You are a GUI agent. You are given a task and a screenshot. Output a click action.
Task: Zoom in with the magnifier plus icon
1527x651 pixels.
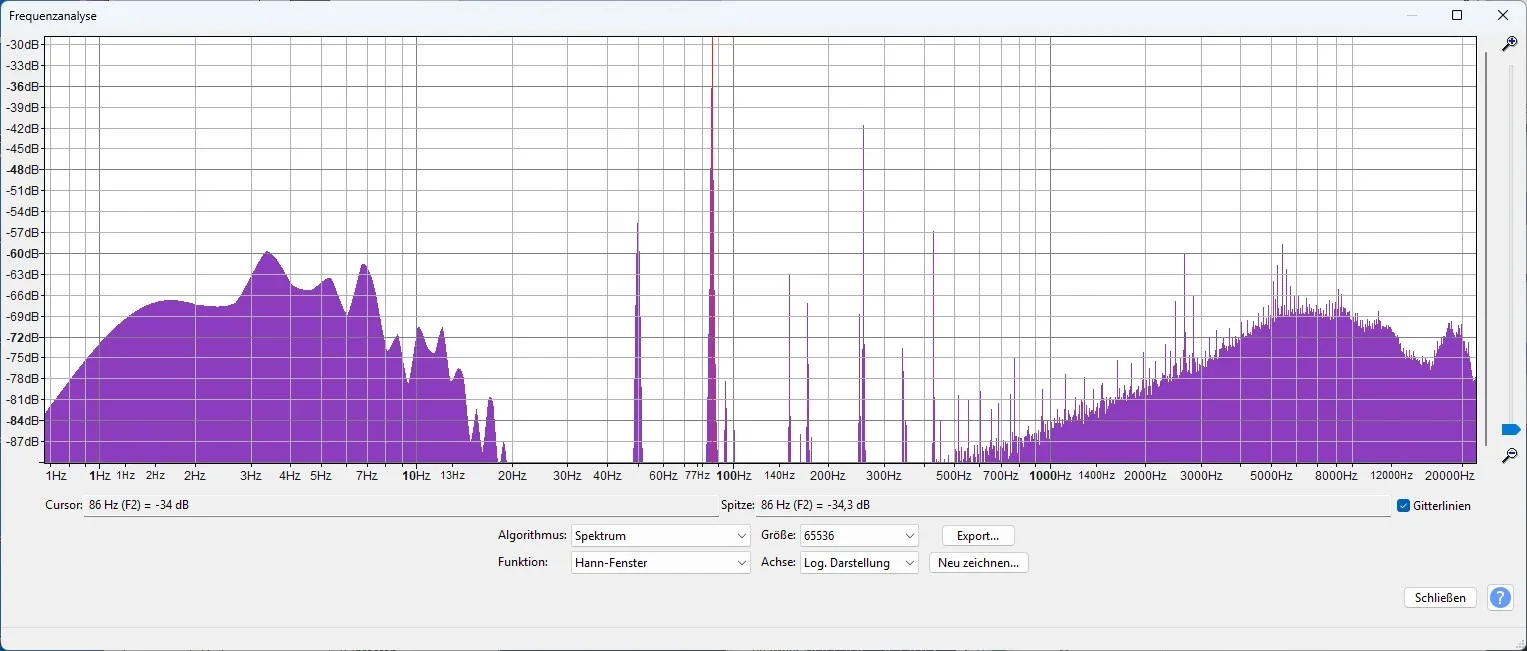[x=1510, y=44]
